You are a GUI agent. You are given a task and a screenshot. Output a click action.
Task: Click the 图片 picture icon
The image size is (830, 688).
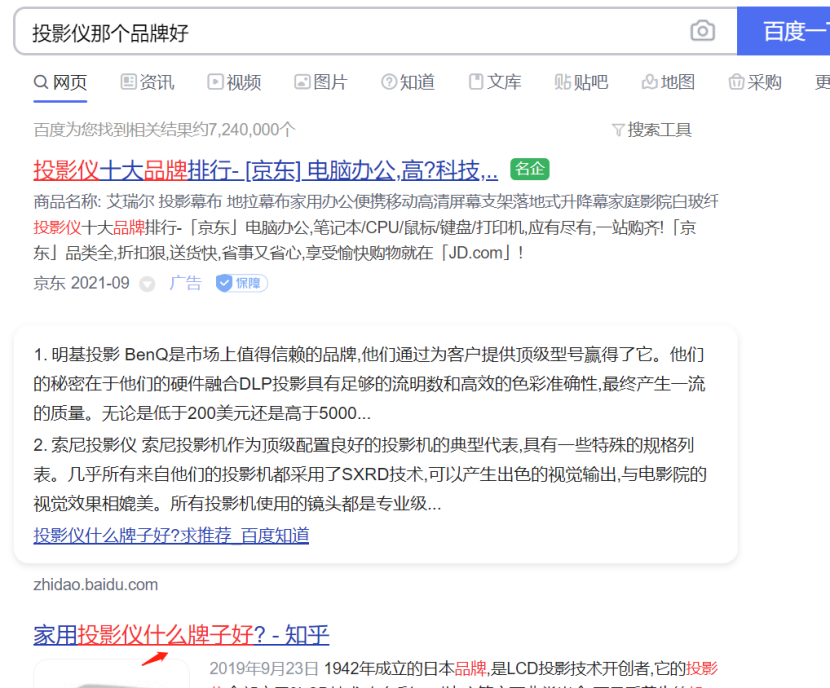click(302, 82)
